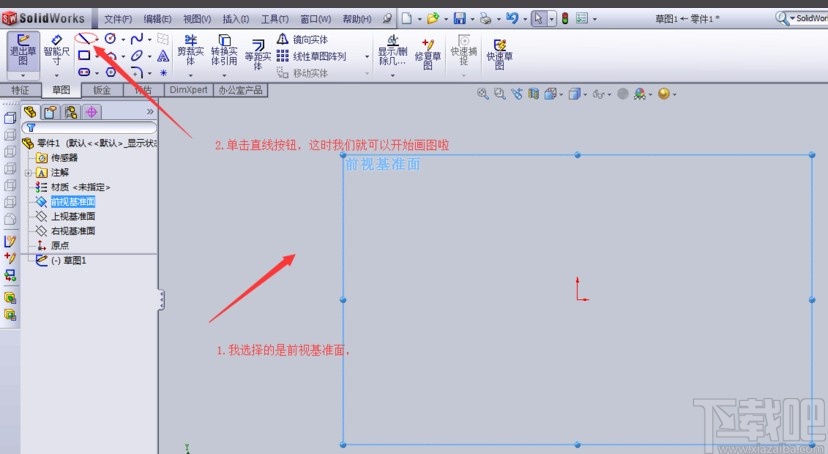Screen dimensions: 828x454
Task: Open the PropertyManager tab
Action: click(x=50, y=112)
